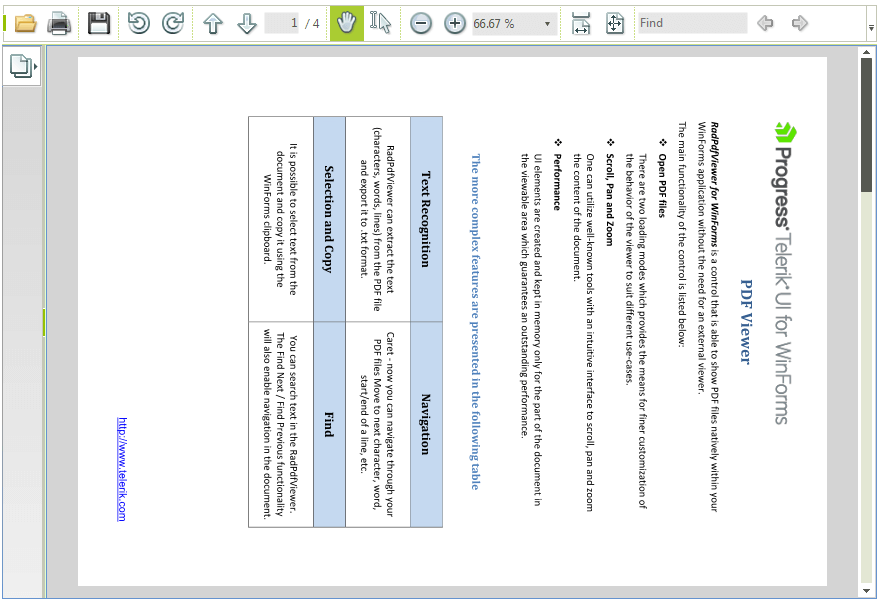Viewport: 886px width, 606px height.
Task: Open the 66.67 % zoom level dropdown
Action: click(x=547, y=24)
